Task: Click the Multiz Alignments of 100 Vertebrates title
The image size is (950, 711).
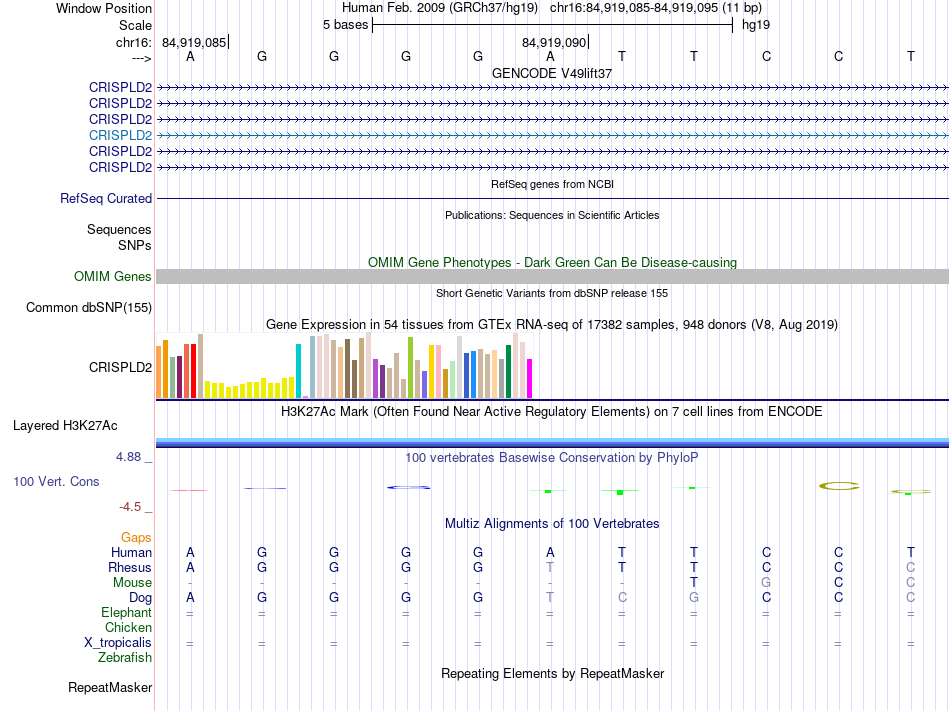Action: point(552,524)
